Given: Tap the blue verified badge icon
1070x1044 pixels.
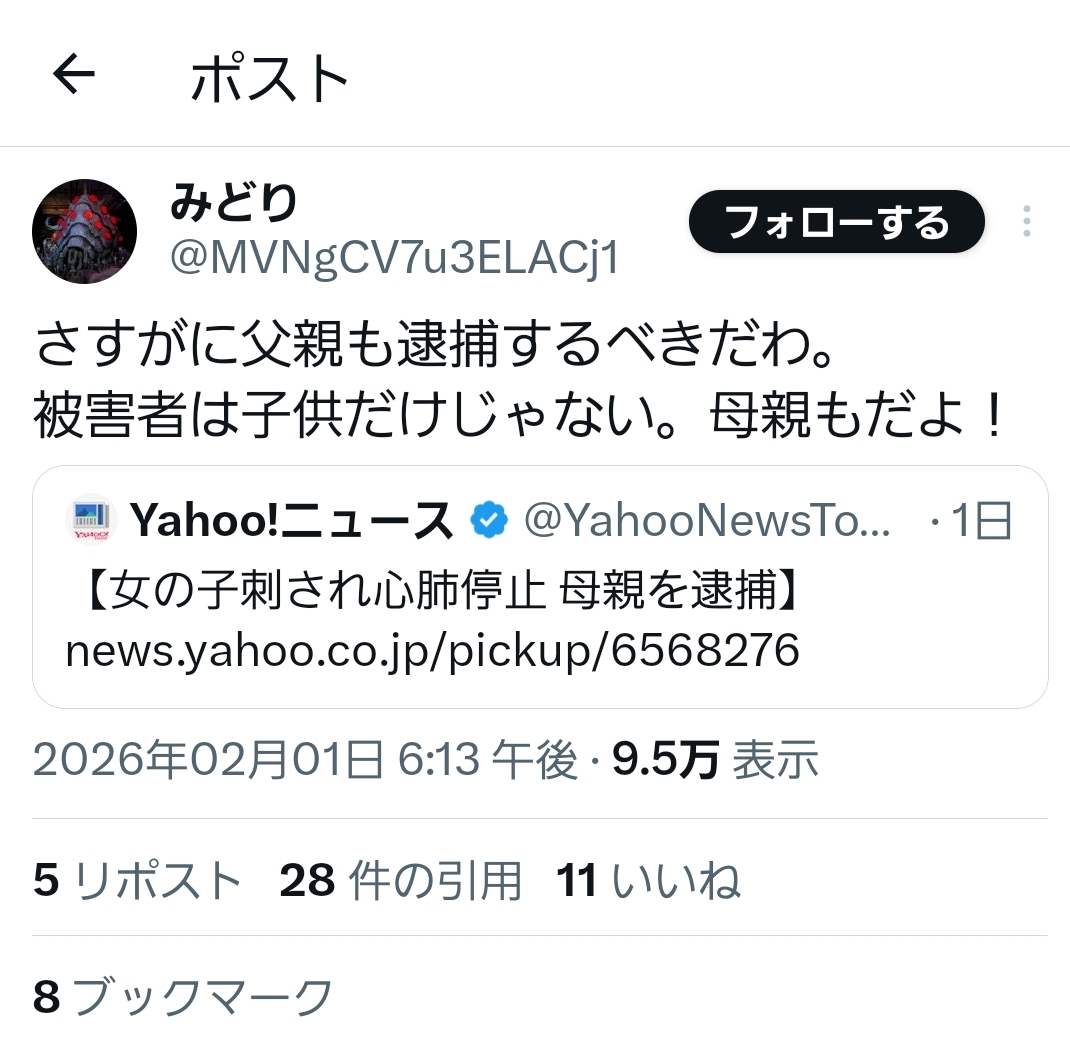Looking at the screenshot, I should tap(489, 520).
